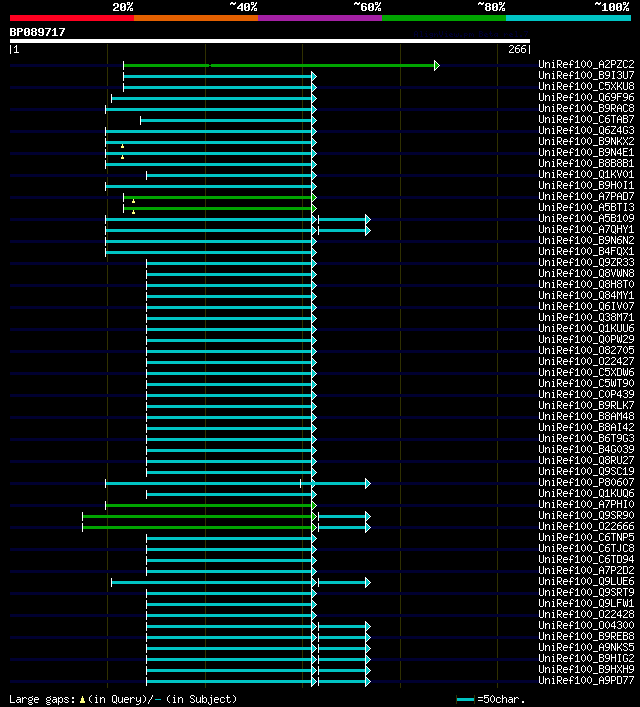The image size is (640, 707).
Task: Select the UniRef100_B4FQX1 subject label
Action: click(x=586, y=251)
